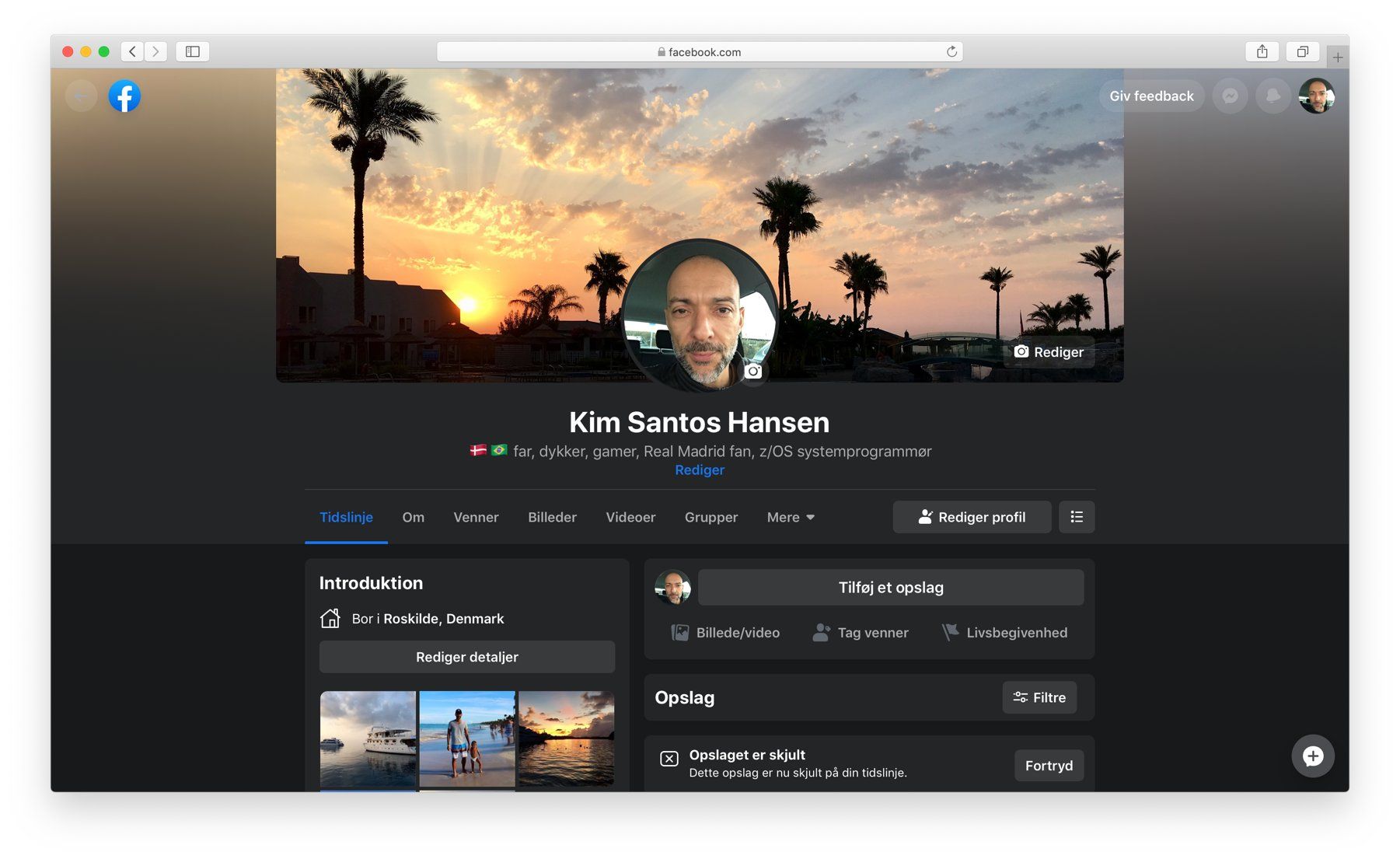This screenshot has width=1400, height=859.
Task: Undo the hidden post with Fortryd
Action: click(x=1049, y=765)
